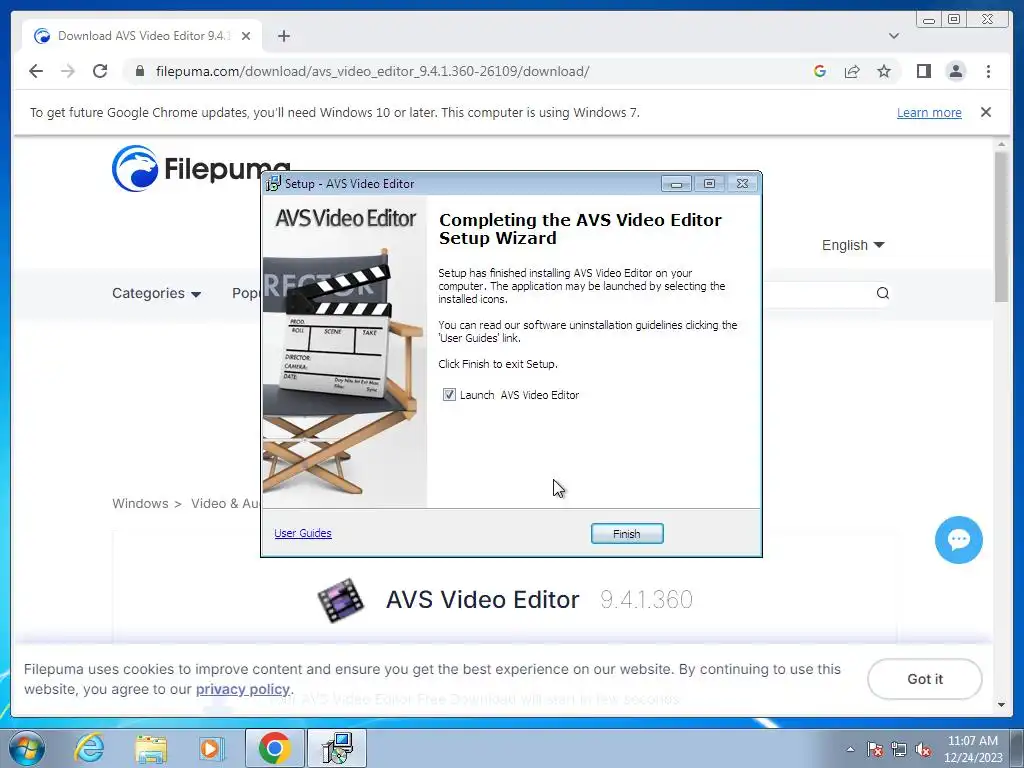
Task: Click Filepuma search magnifier icon
Action: (882, 293)
